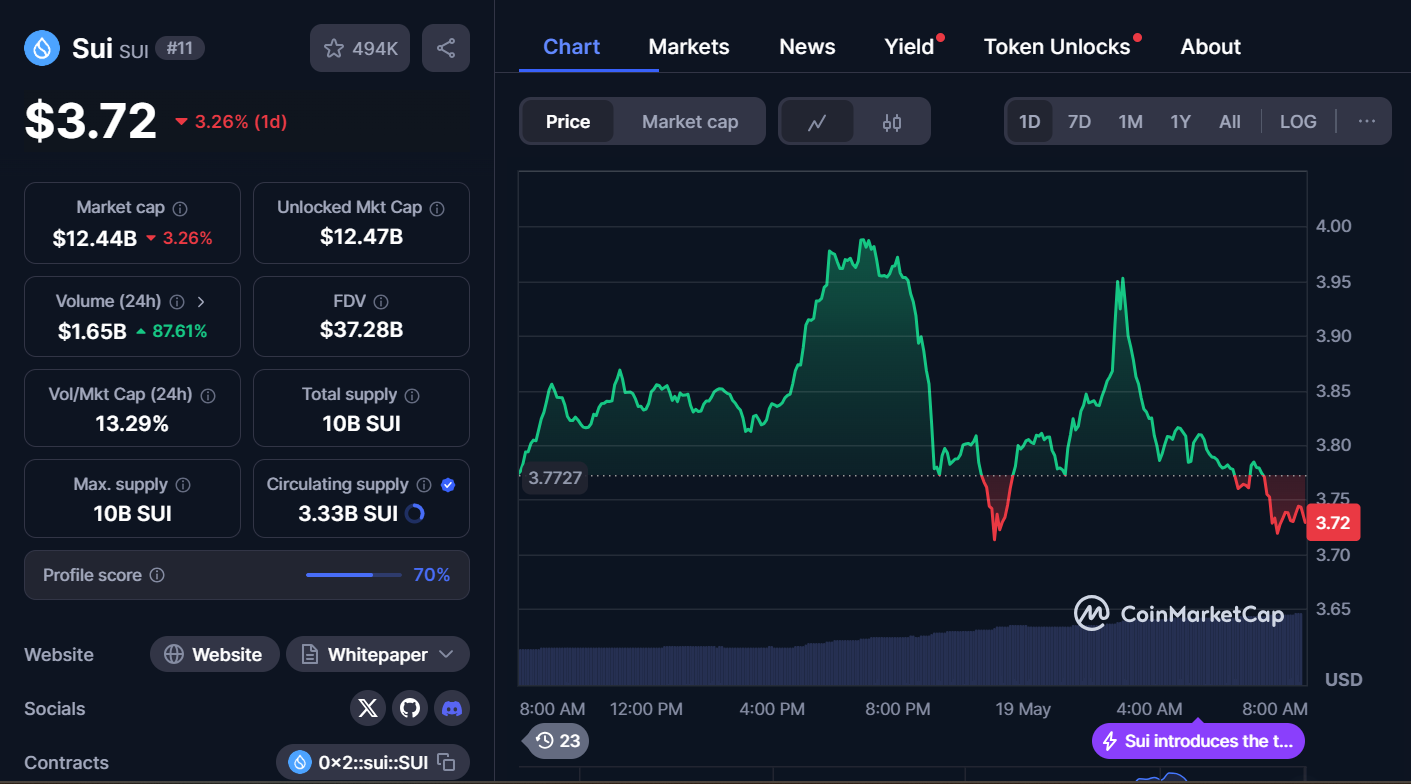Open the Chart tab

tap(572, 47)
